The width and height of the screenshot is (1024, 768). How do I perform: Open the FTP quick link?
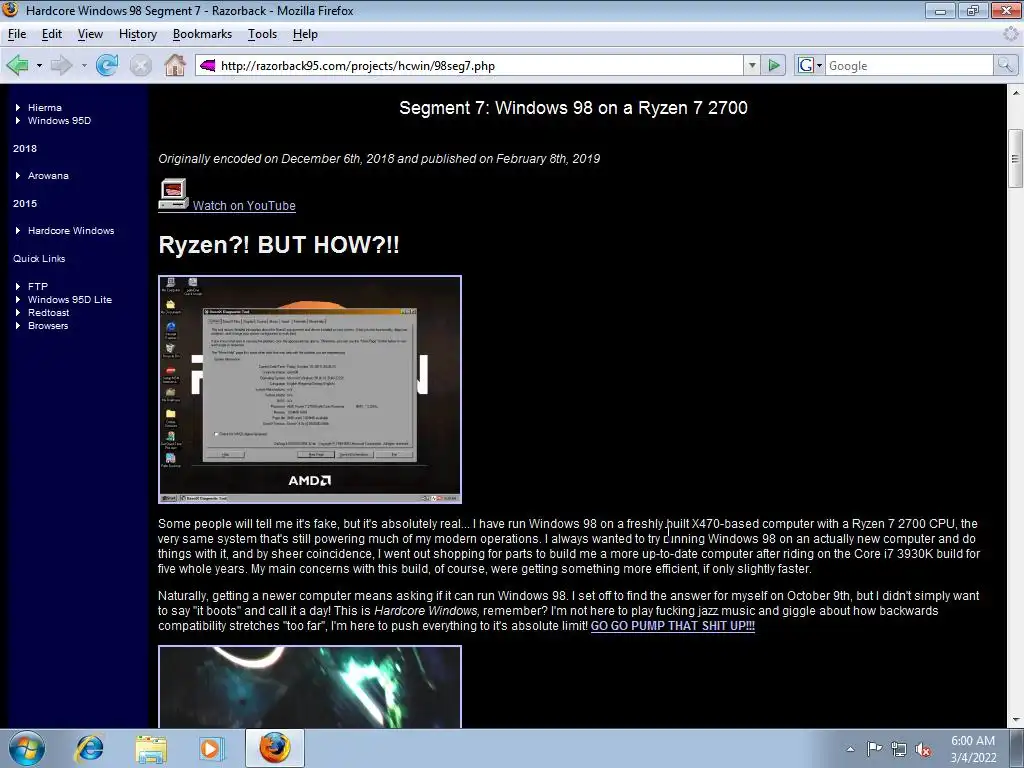pos(38,286)
